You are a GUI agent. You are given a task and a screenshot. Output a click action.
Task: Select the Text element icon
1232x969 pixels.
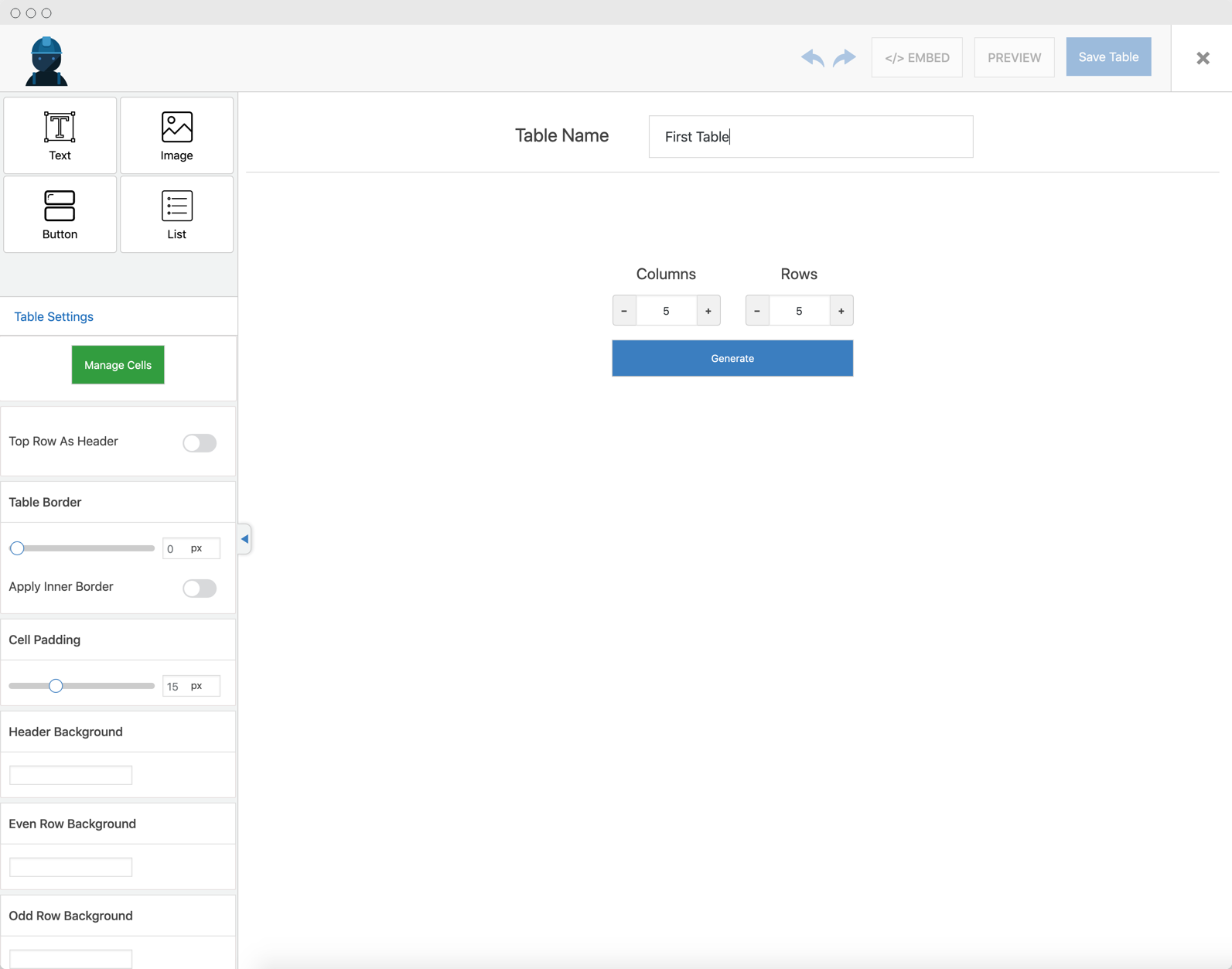click(60, 135)
